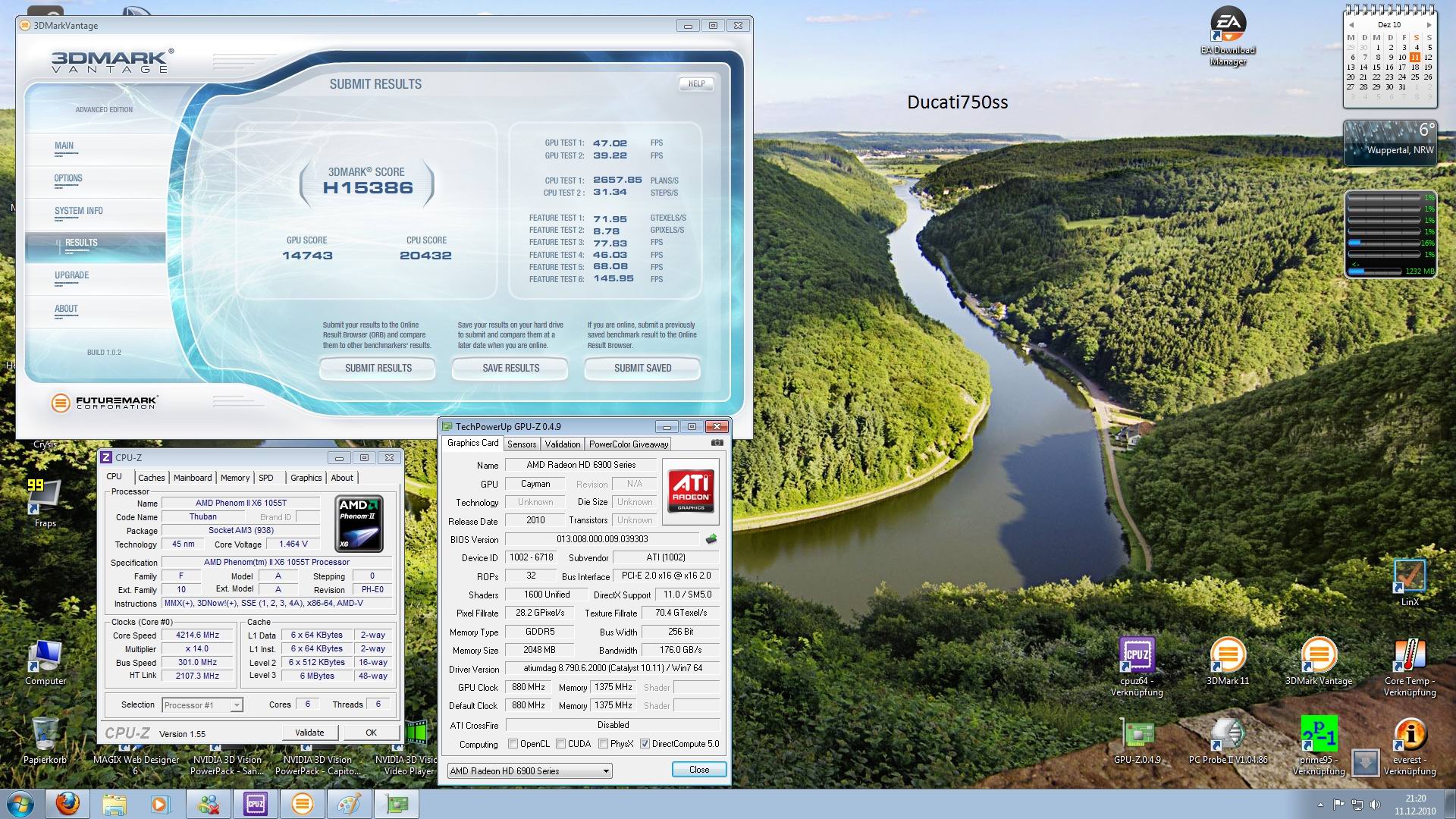Open the Mainboard tab in CPU-Z
Image resolution: width=1456 pixels, height=819 pixels.
point(192,478)
